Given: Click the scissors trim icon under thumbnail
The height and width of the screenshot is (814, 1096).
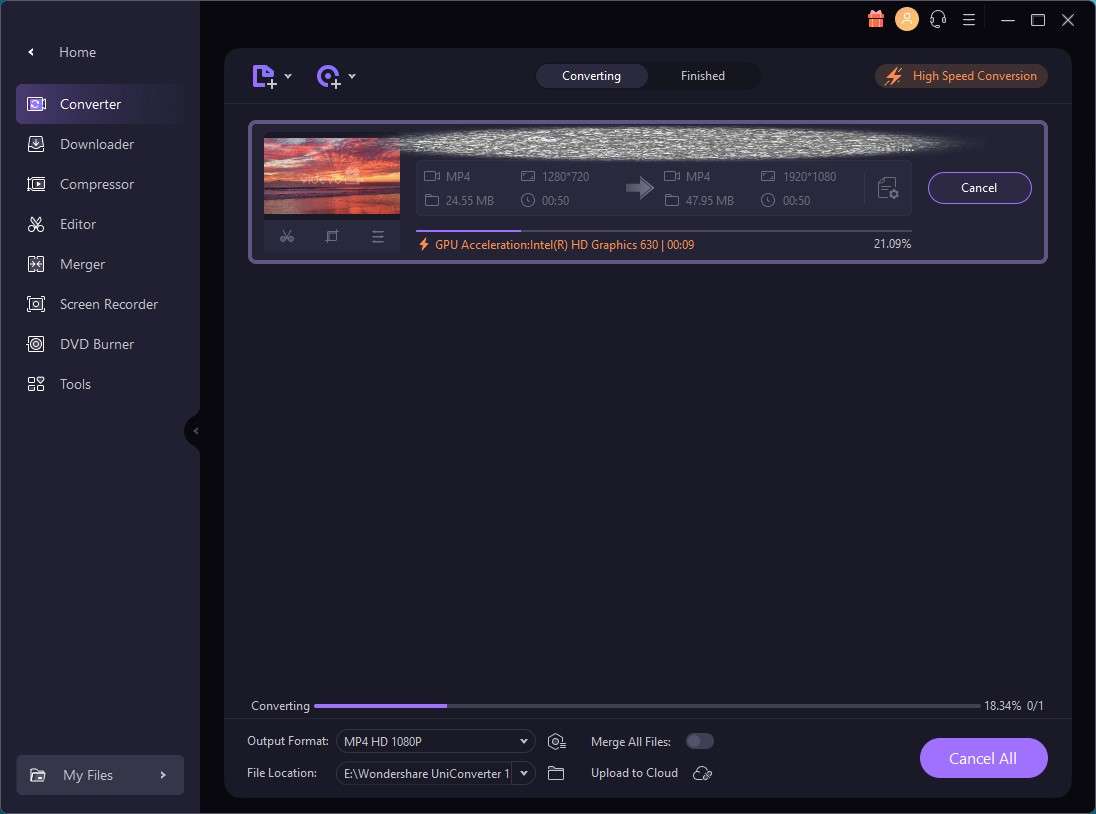Looking at the screenshot, I should tap(287, 236).
